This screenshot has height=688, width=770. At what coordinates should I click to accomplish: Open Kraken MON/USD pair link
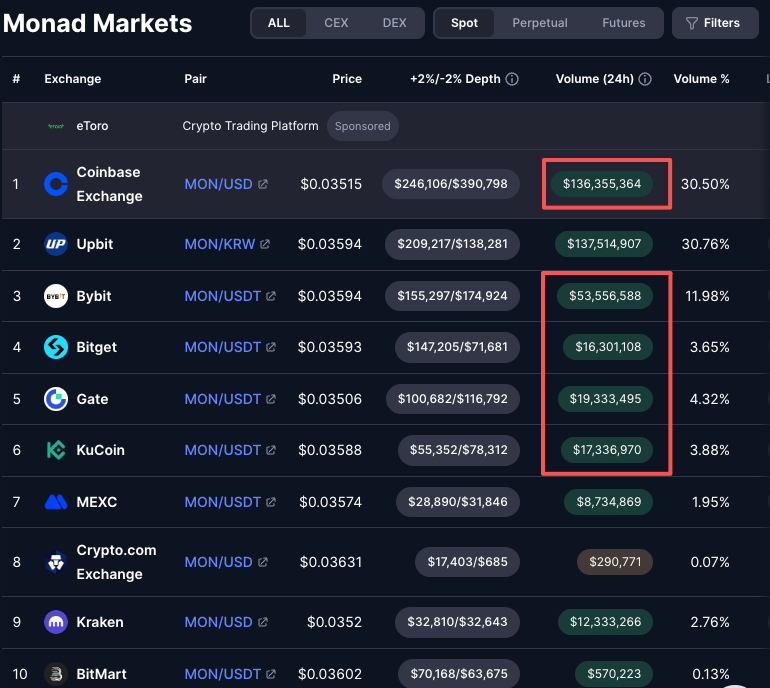click(219, 622)
